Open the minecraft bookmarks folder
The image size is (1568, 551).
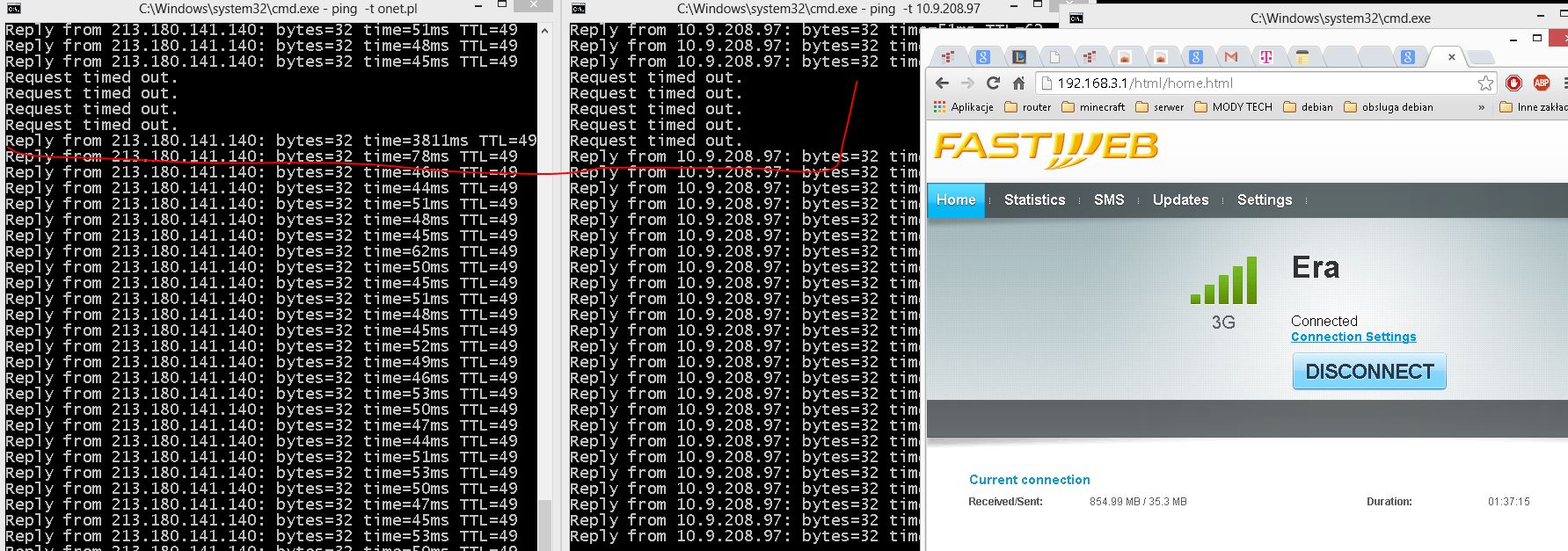click(1093, 107)
